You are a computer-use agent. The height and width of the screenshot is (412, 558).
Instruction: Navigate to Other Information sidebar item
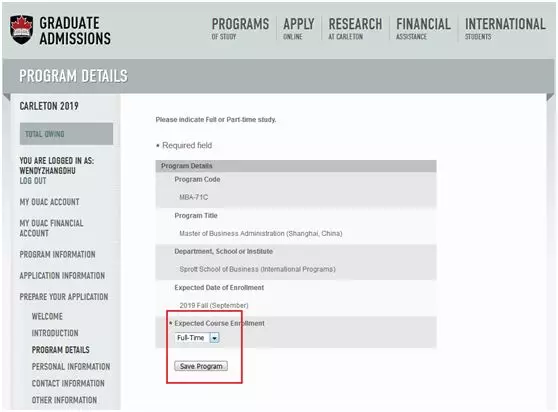64,400
